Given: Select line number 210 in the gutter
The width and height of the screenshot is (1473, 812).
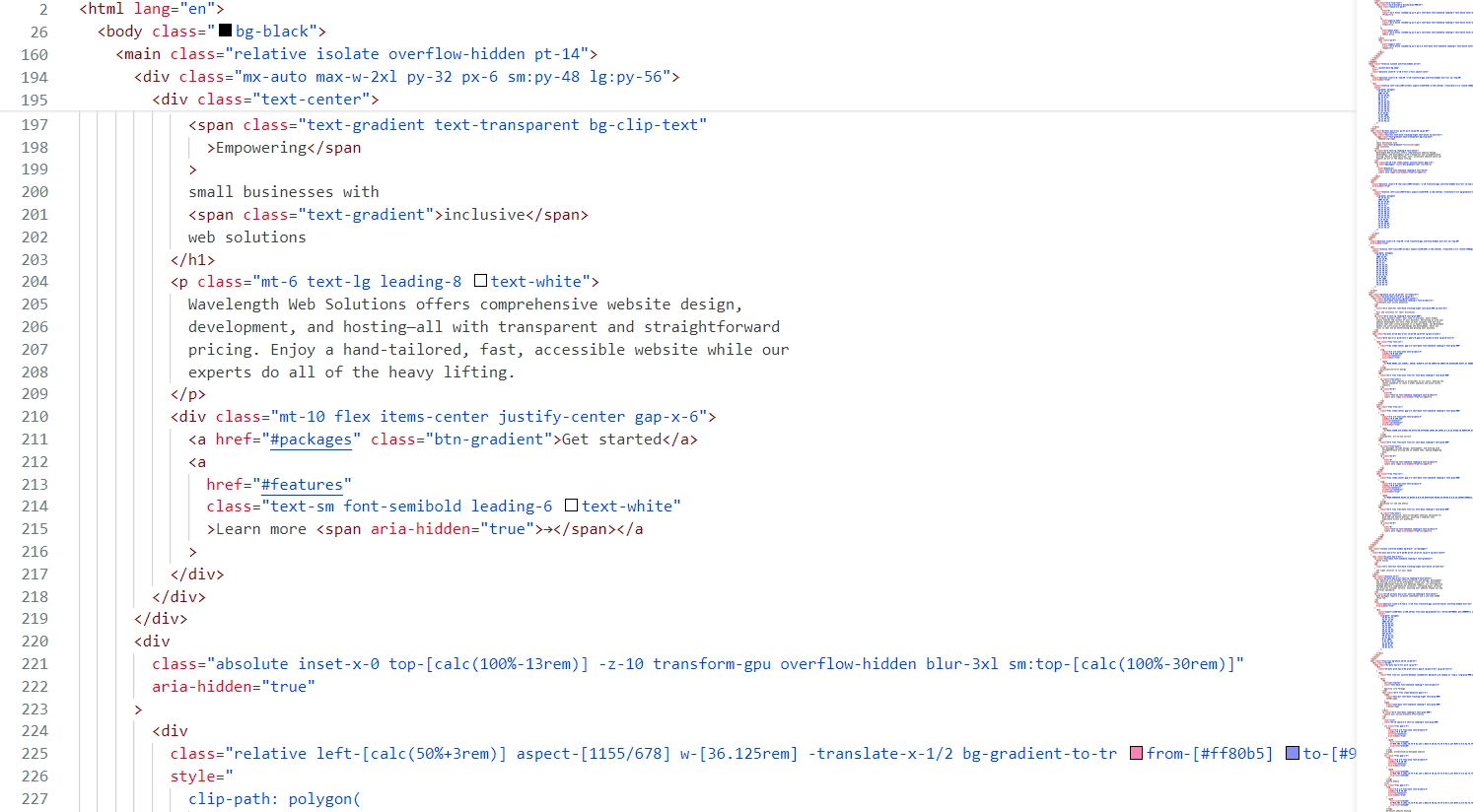Looking at the screenshot, I should (35, 417).
